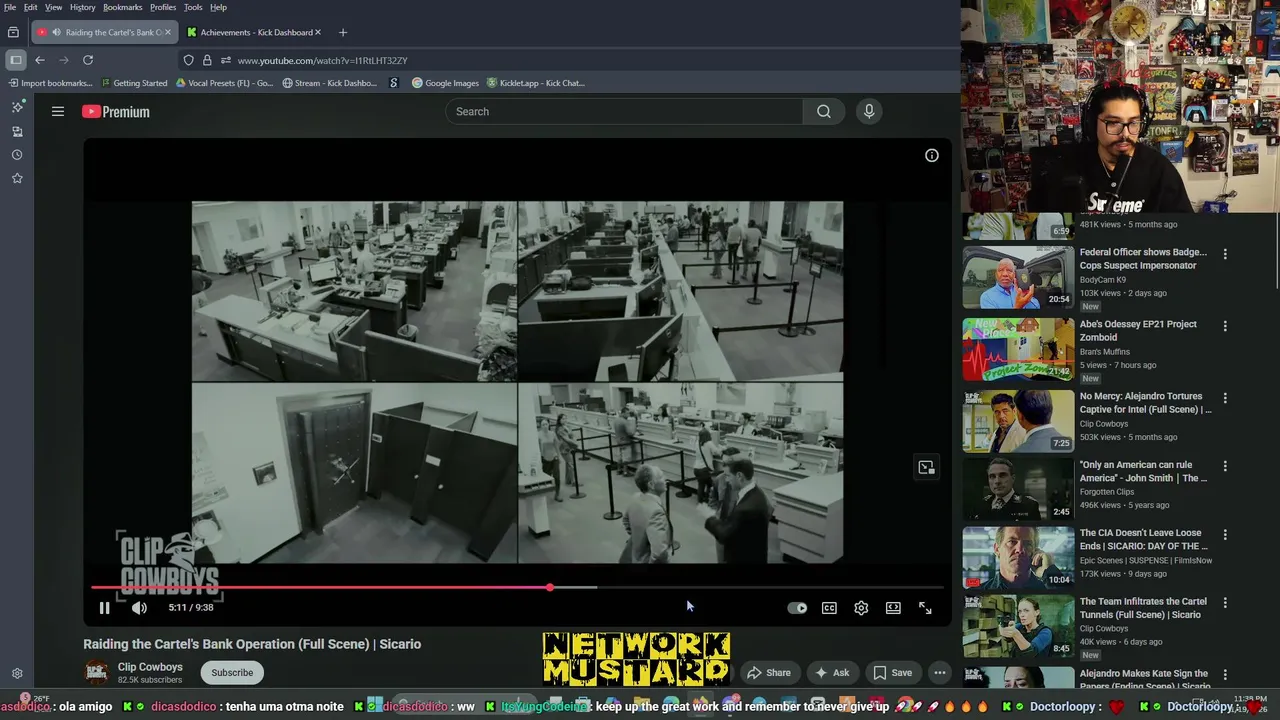1280x720 pixels.
Task: Subscribe to Clip Cowboys channel
Action: [232, 673]
